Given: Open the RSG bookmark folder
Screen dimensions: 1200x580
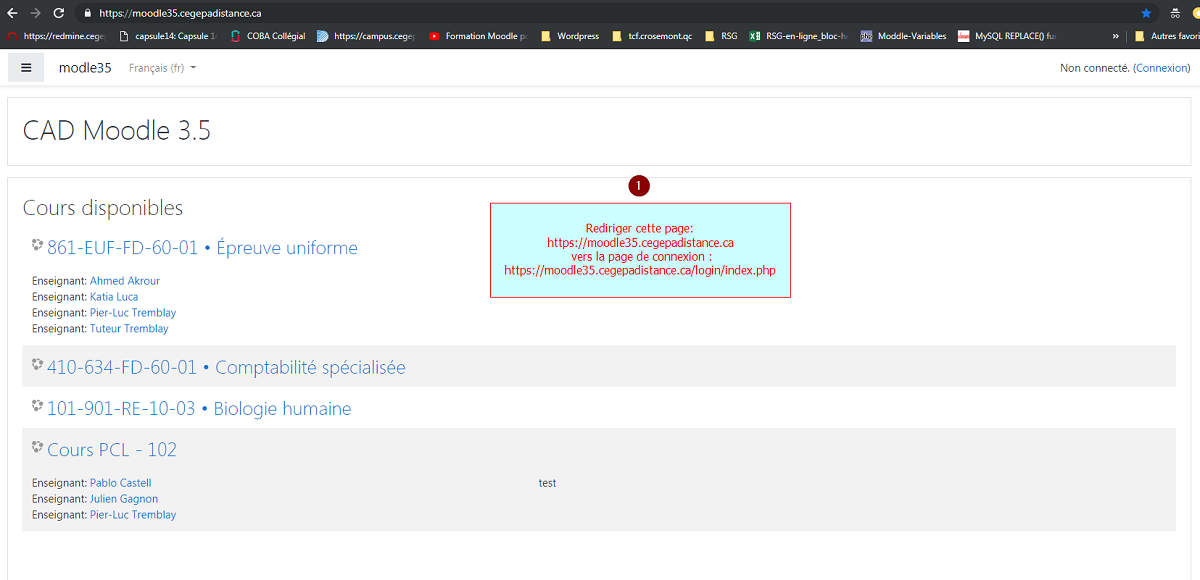Looking at the screenshot, I should (x=721, y=36).
